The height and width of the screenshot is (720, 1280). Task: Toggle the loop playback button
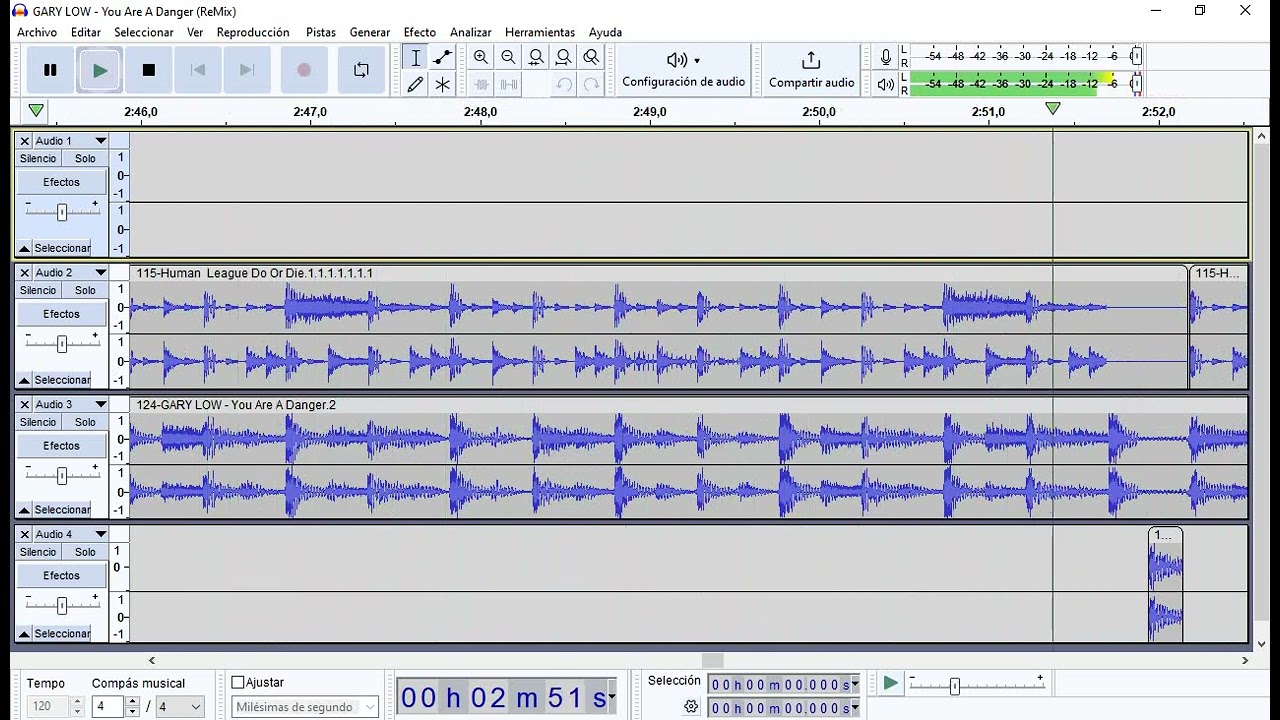click(x=361, y=70)
